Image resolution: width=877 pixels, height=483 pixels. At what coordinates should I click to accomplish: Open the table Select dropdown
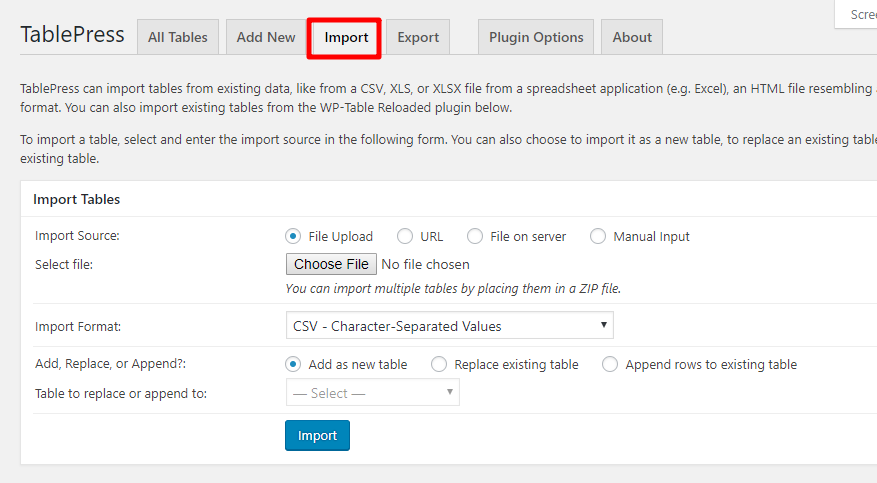point(372,393)
